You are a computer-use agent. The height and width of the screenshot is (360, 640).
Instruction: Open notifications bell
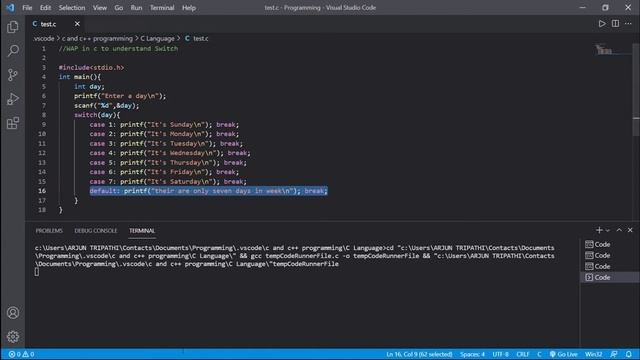pos(629,354)
